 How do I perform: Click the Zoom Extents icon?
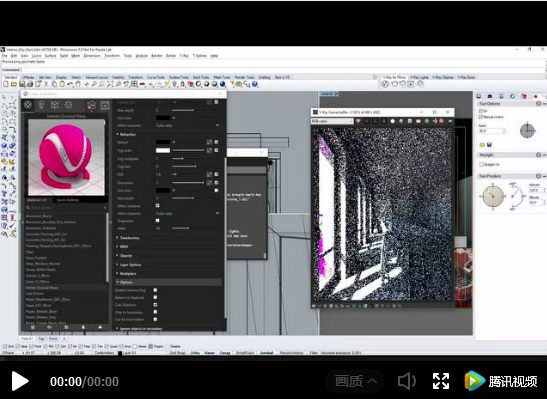[x=110, y=84]
